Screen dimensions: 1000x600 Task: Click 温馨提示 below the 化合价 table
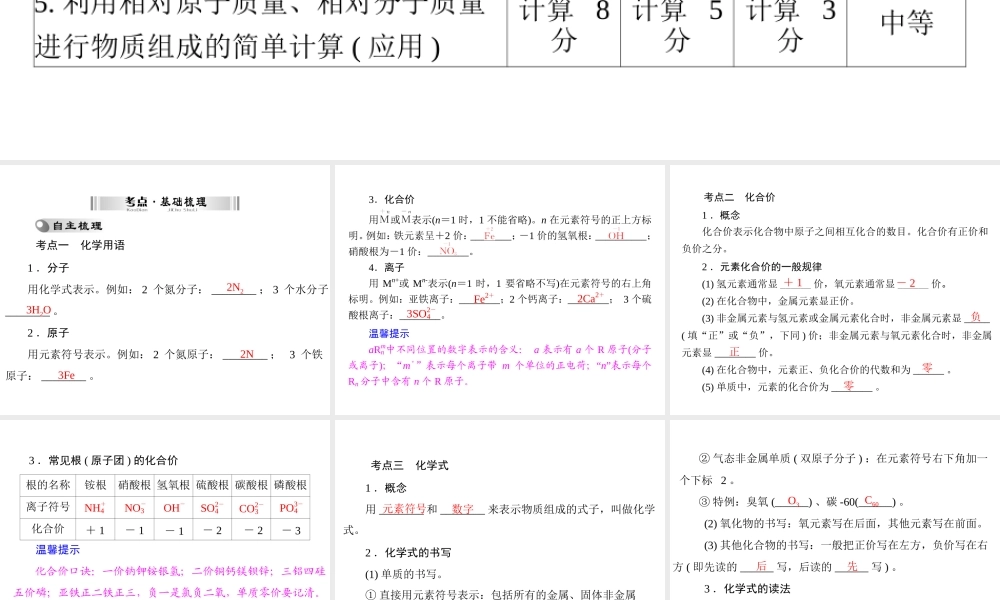tap(57, 550)
